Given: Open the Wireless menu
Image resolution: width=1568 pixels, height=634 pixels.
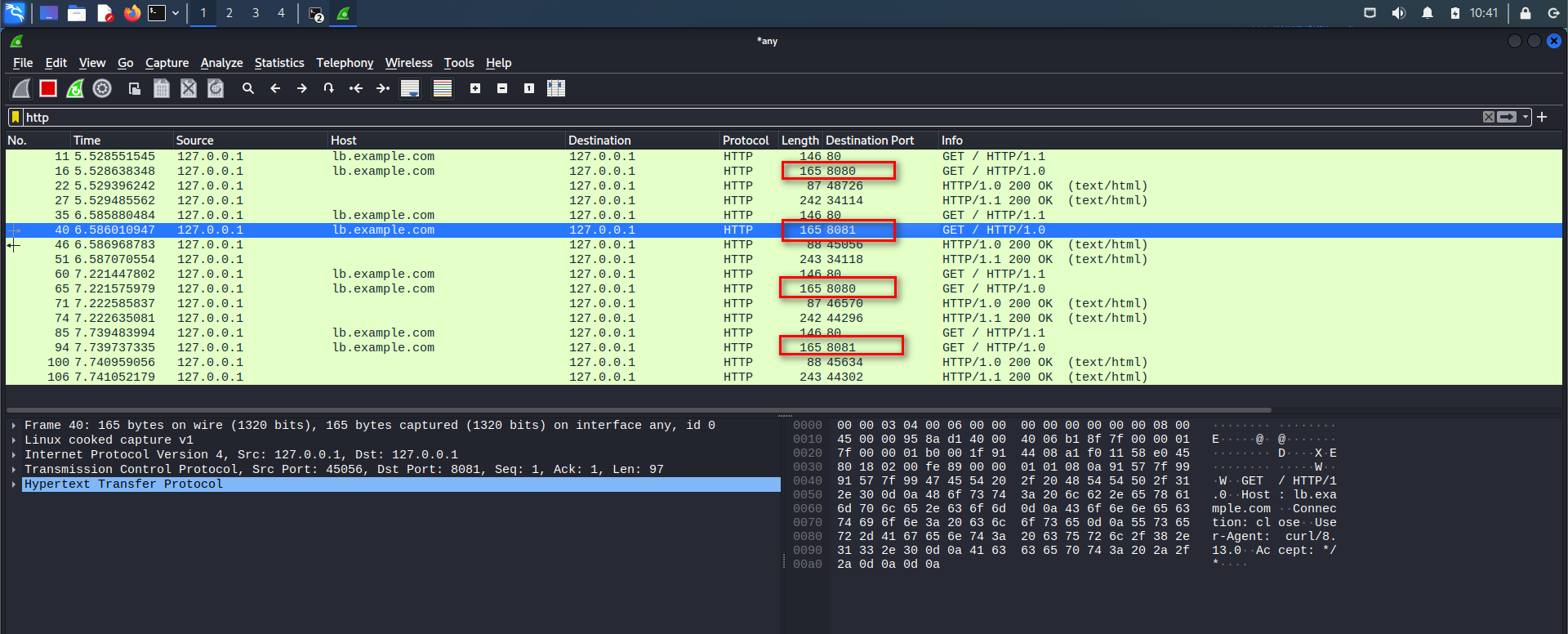Looking at the screenshot, I should point(408,63).
